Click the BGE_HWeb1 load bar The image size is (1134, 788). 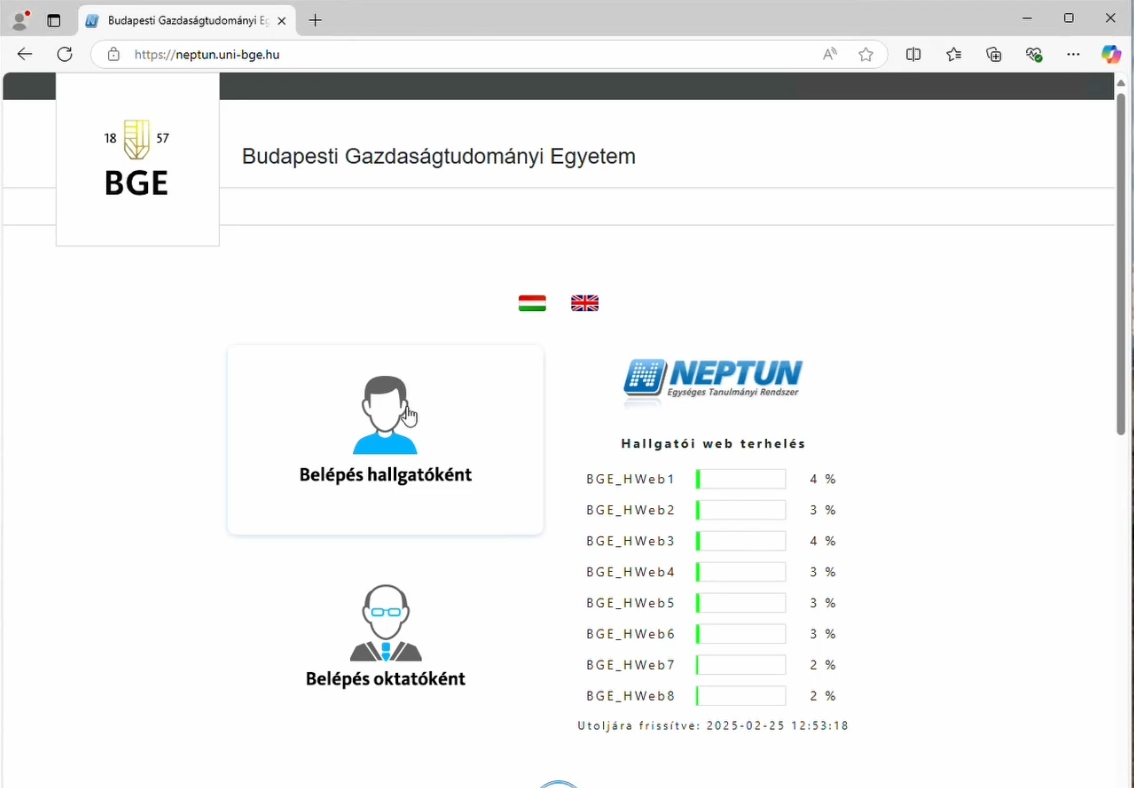tap(741, 479)
